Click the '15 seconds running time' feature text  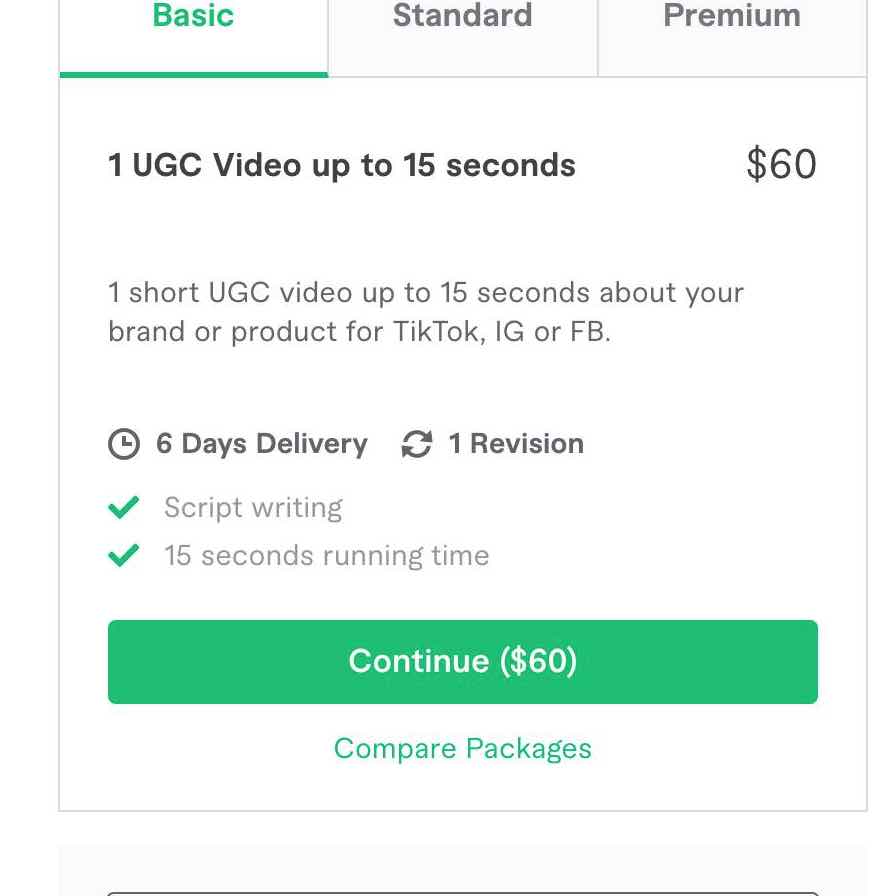coord(327,556)
